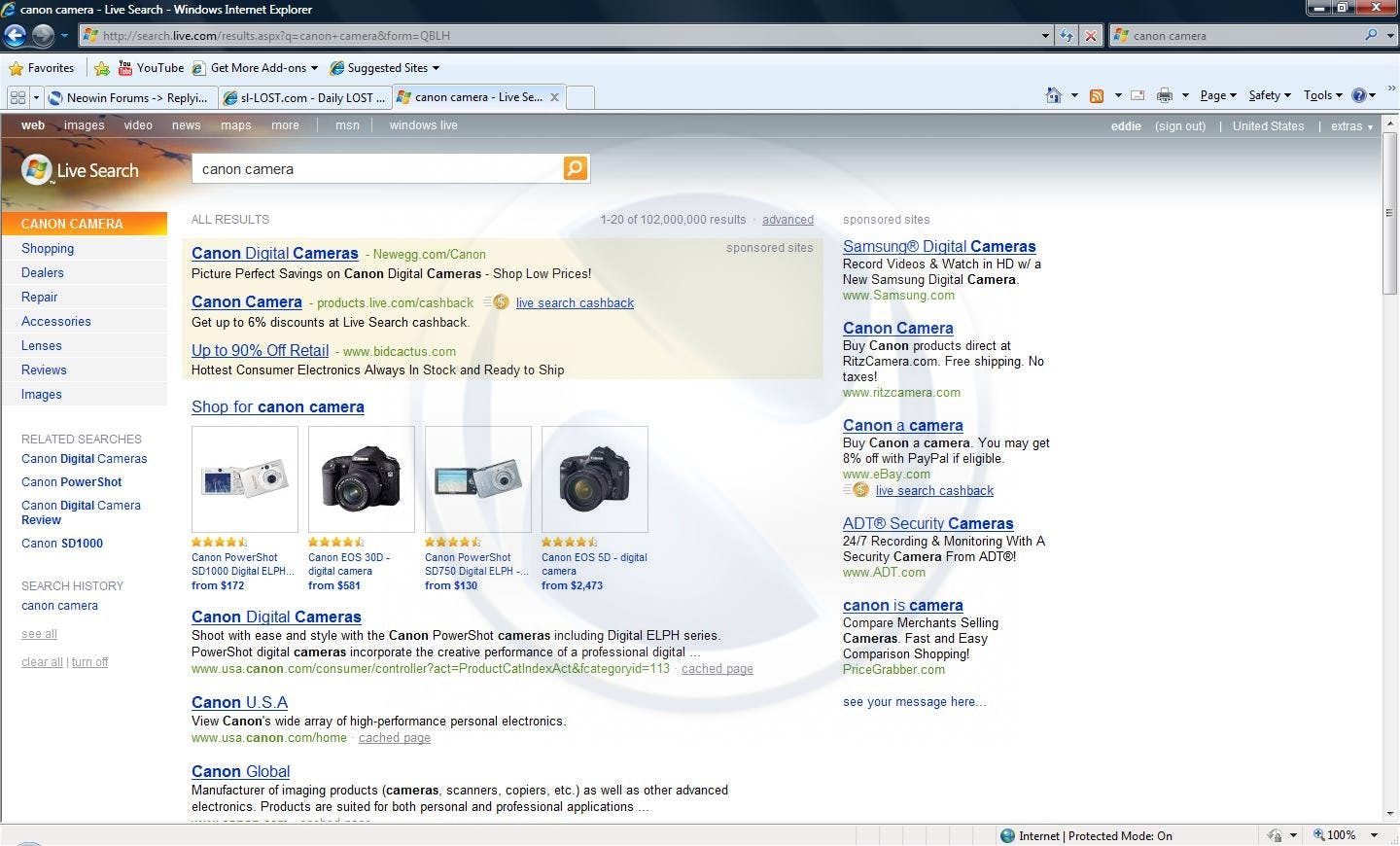Screen dimensions: 1400x846
Task: Open the tab list dropdown arrow
Action: (x=36, y=97)
